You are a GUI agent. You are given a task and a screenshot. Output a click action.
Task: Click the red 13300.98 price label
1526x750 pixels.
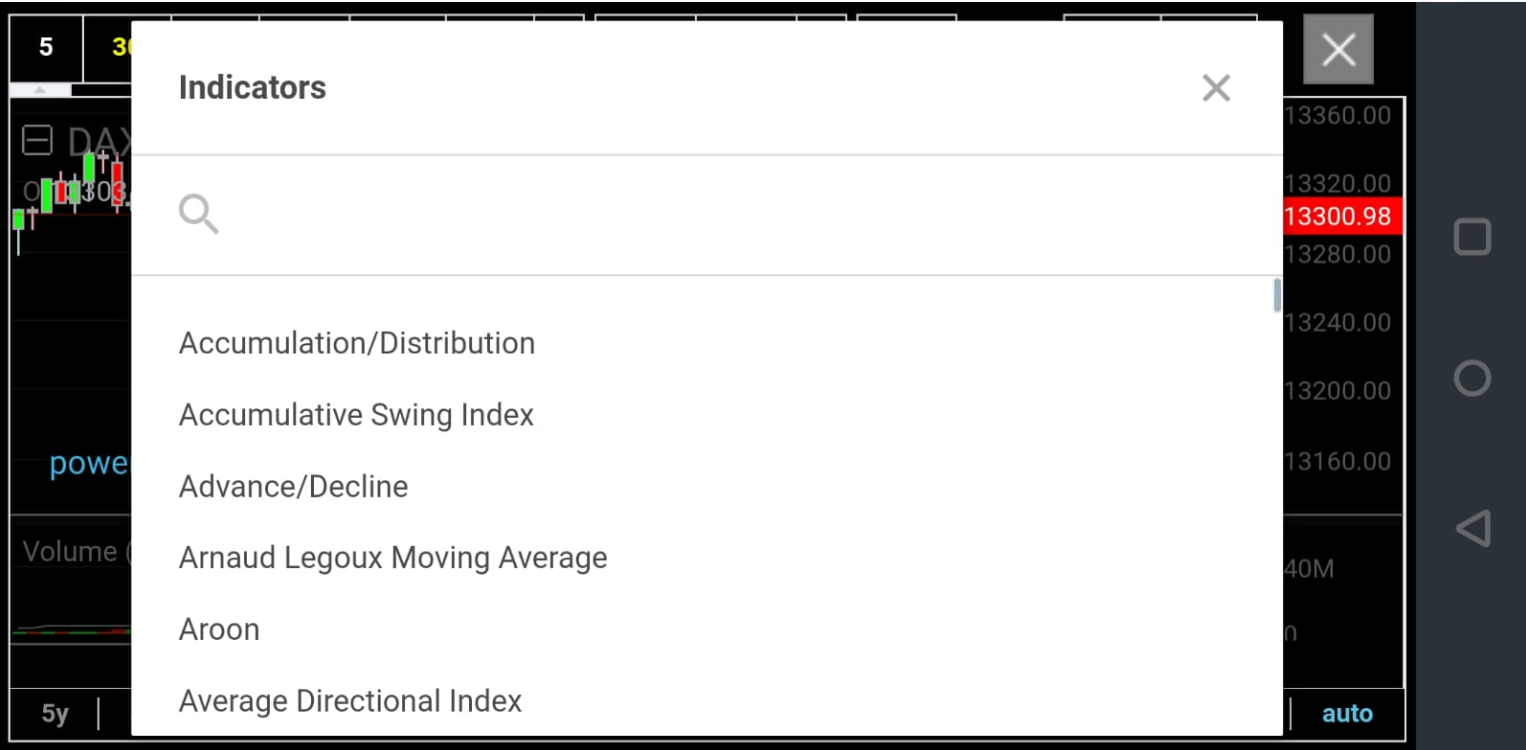(1340, 216)
